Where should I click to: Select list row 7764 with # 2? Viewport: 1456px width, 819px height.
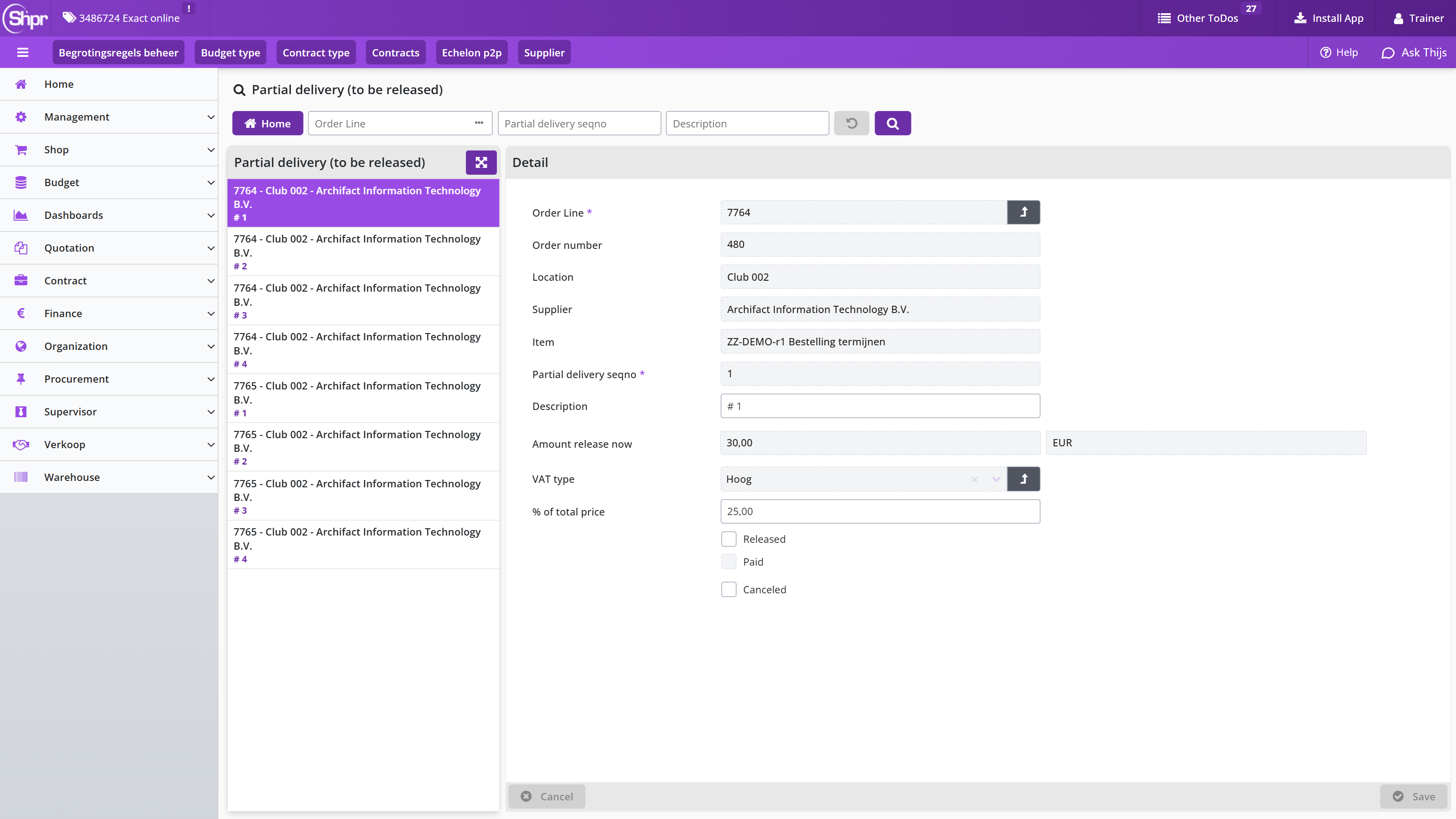click(363, 252)
